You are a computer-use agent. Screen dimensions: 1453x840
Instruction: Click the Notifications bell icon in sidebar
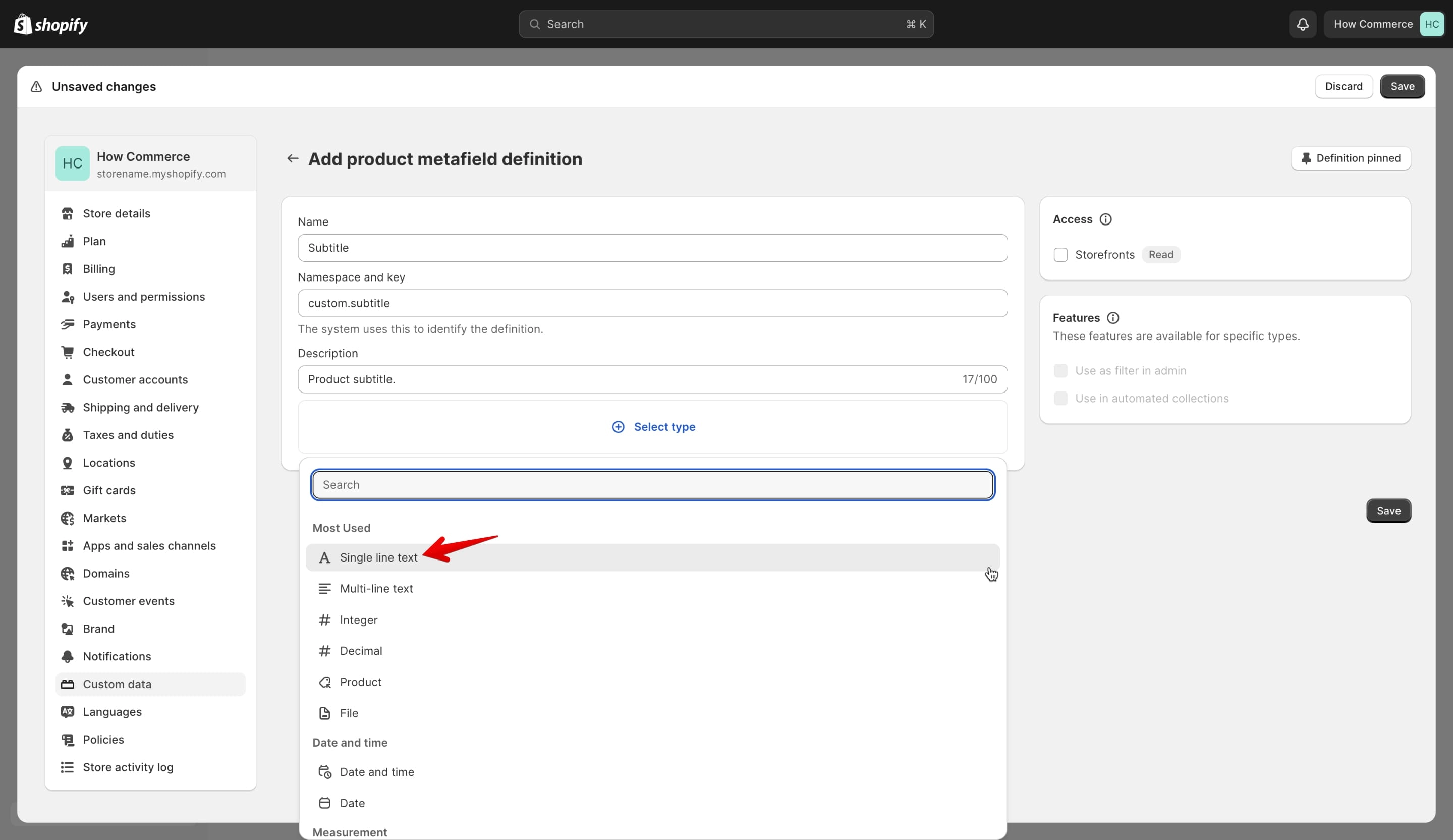pyautogui.click(x=68, y=656)
